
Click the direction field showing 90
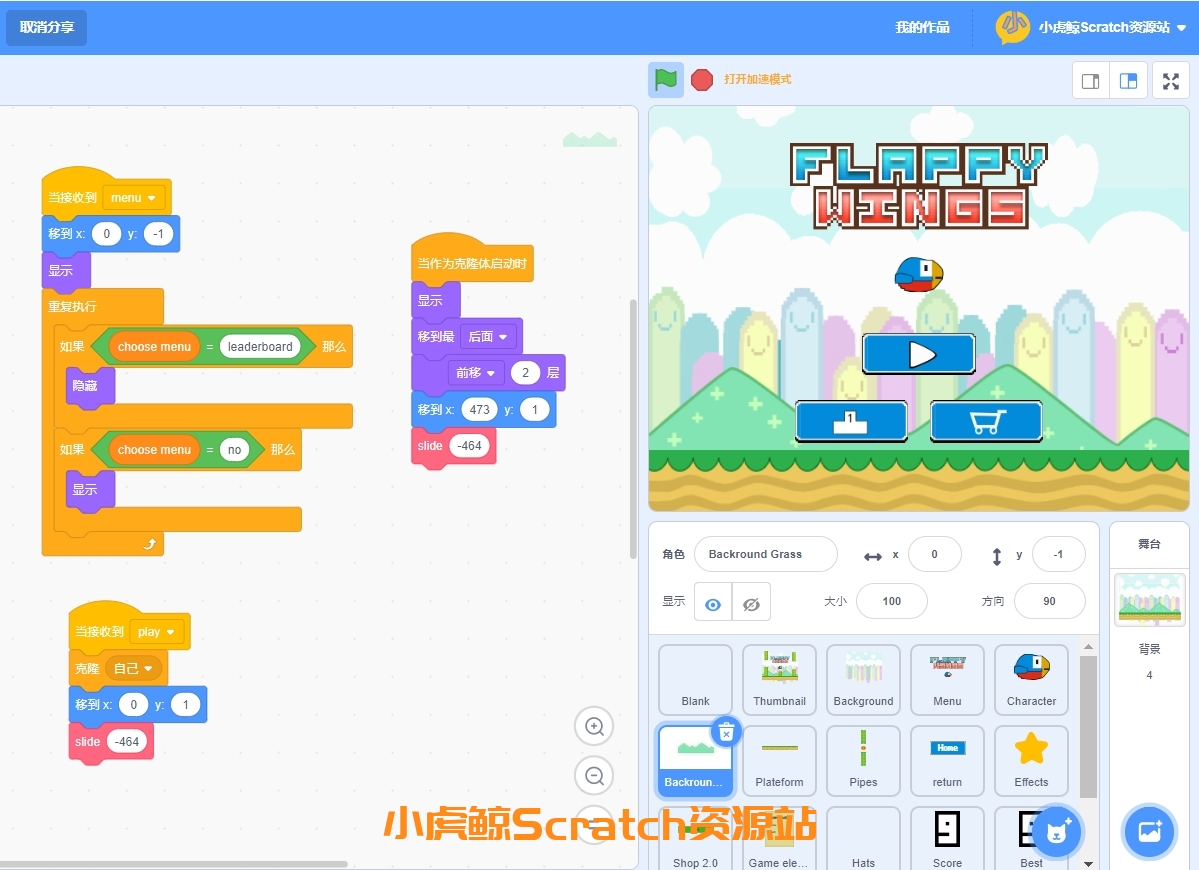[1049, 602]
